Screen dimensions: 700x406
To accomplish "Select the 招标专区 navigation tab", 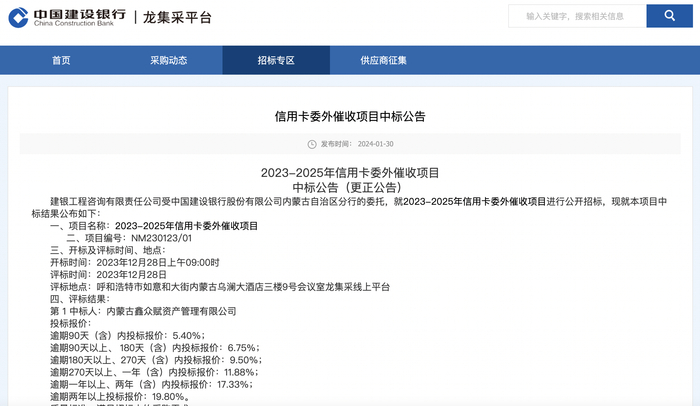I will tap(276, 60).
